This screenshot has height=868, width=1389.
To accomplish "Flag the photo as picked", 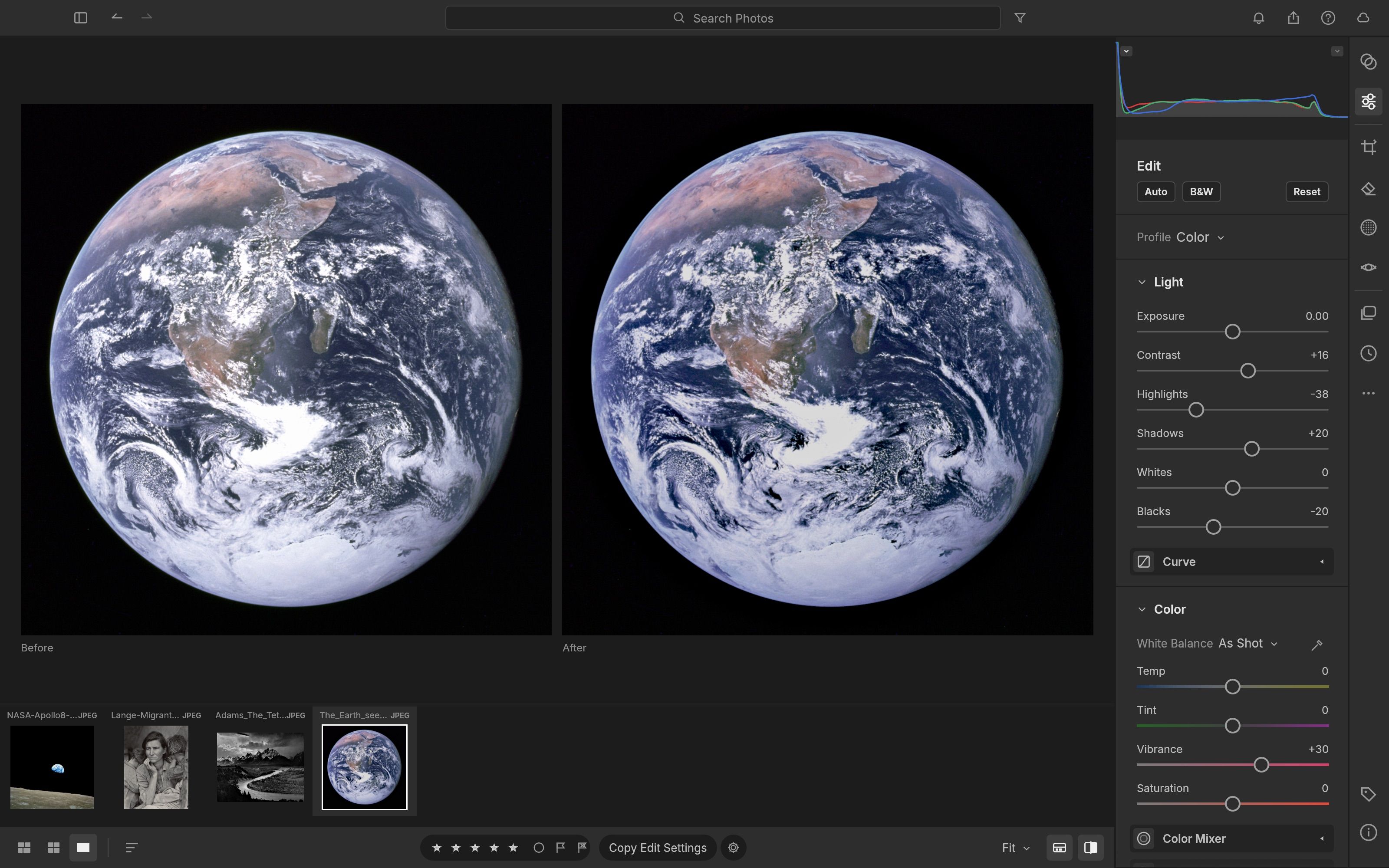I will pos(560,847).
